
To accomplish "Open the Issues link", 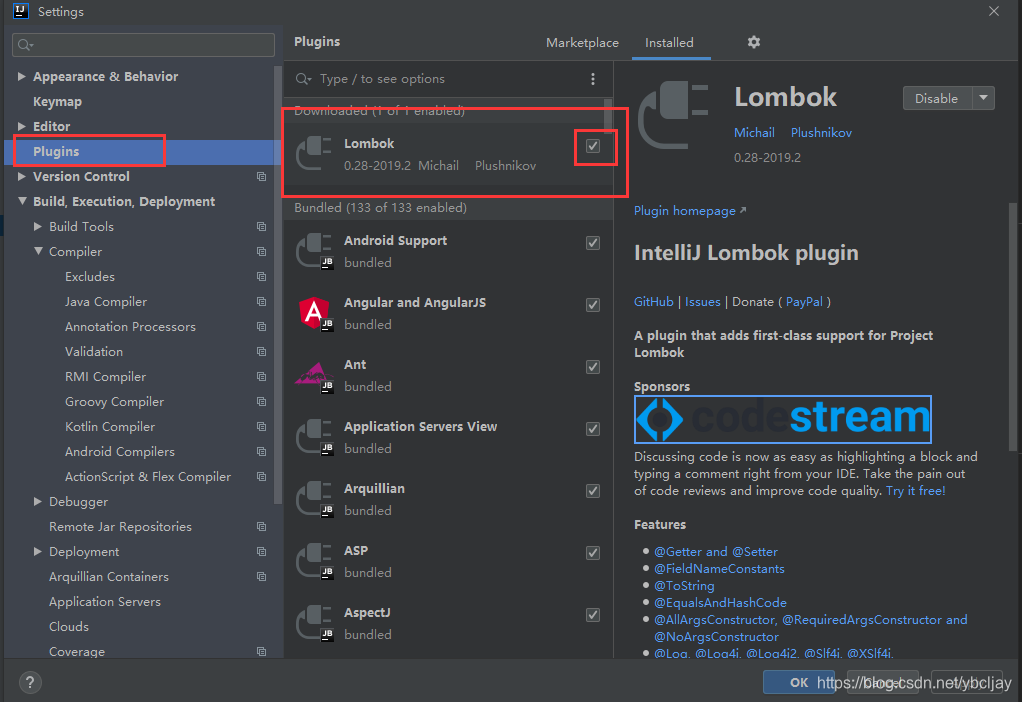I will (x=703, y=302).
